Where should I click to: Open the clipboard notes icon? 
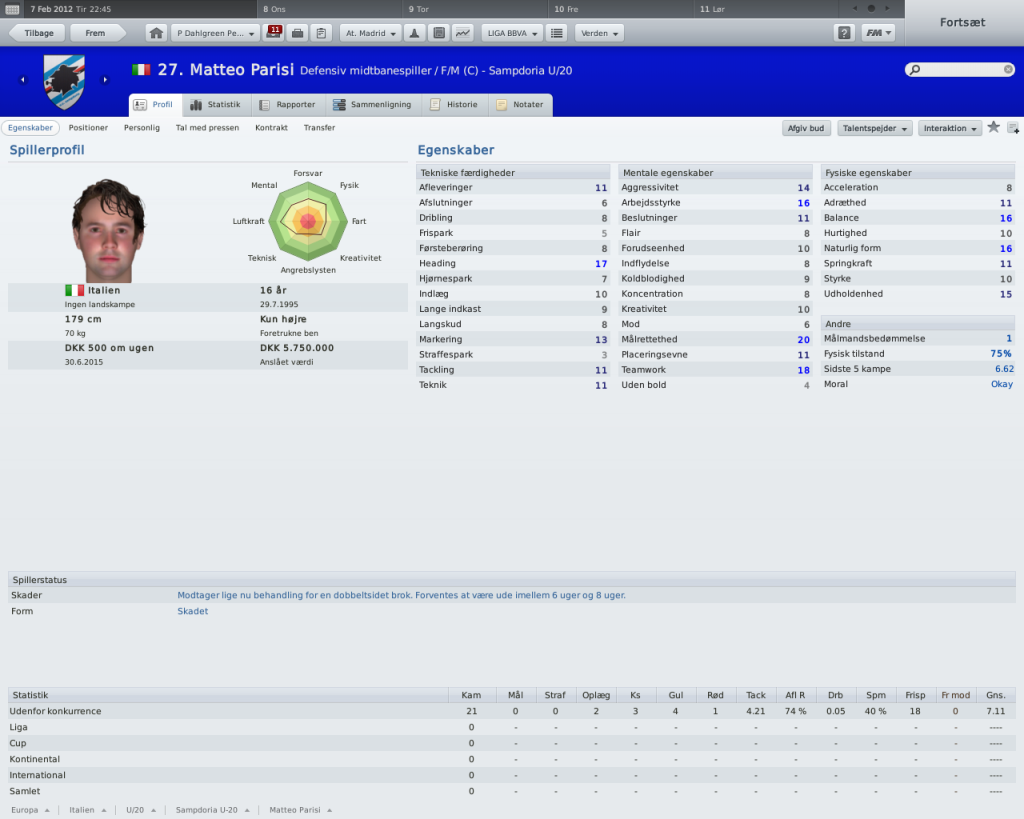[321, 33]
